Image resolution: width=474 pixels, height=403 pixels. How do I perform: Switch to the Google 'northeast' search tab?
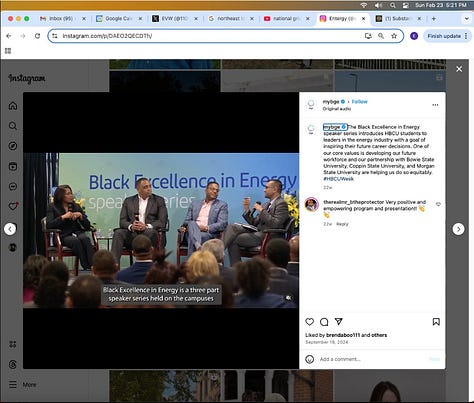pyautogui.click(x=230, y=19)
